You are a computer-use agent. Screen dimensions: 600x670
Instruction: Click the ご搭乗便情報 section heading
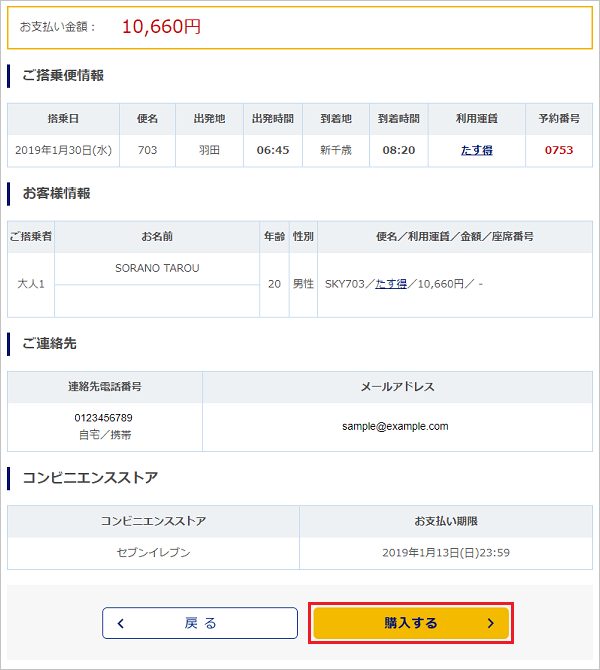pos(63,75)
